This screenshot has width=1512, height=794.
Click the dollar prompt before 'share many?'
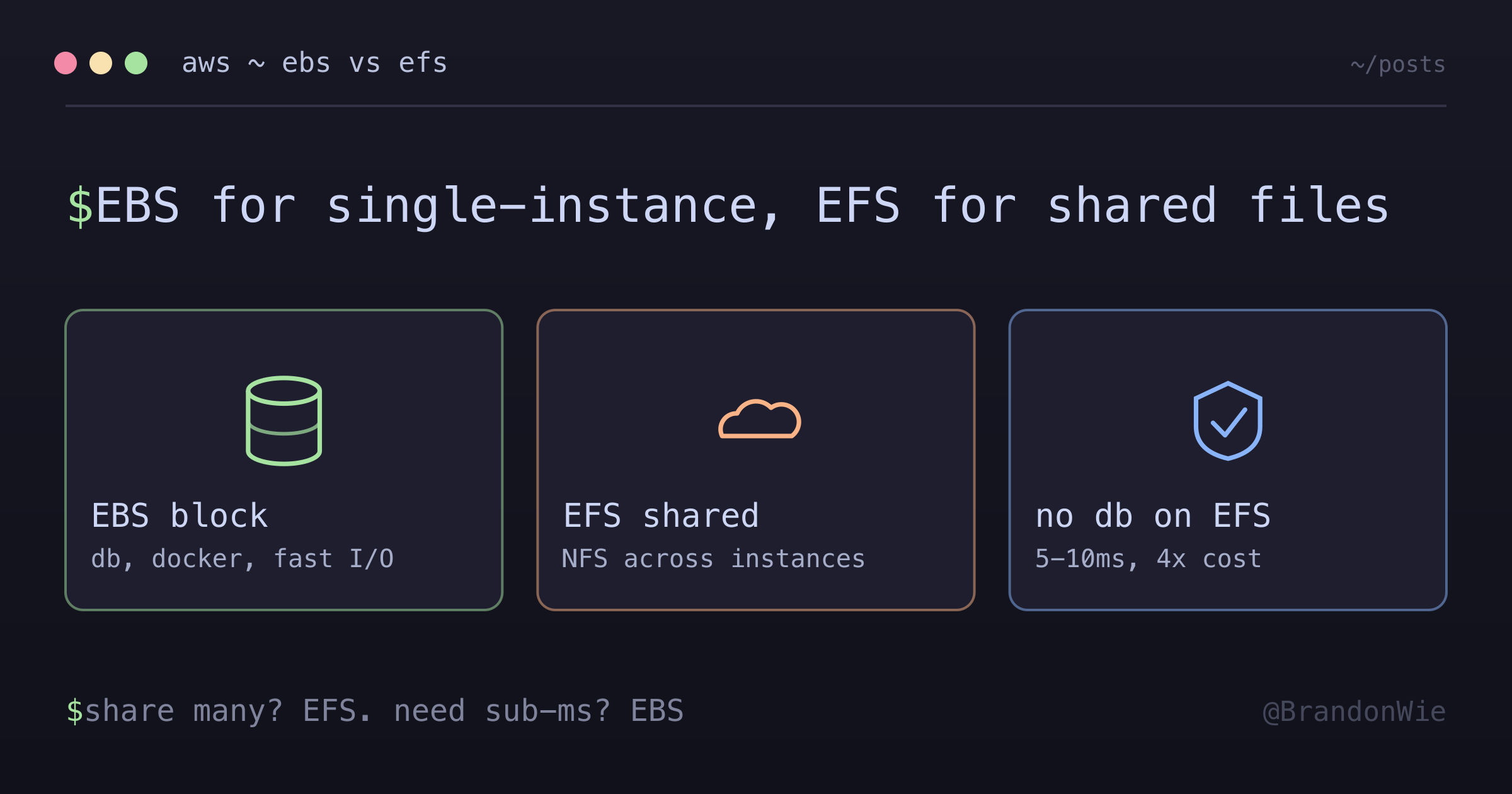tap(74, 711)
